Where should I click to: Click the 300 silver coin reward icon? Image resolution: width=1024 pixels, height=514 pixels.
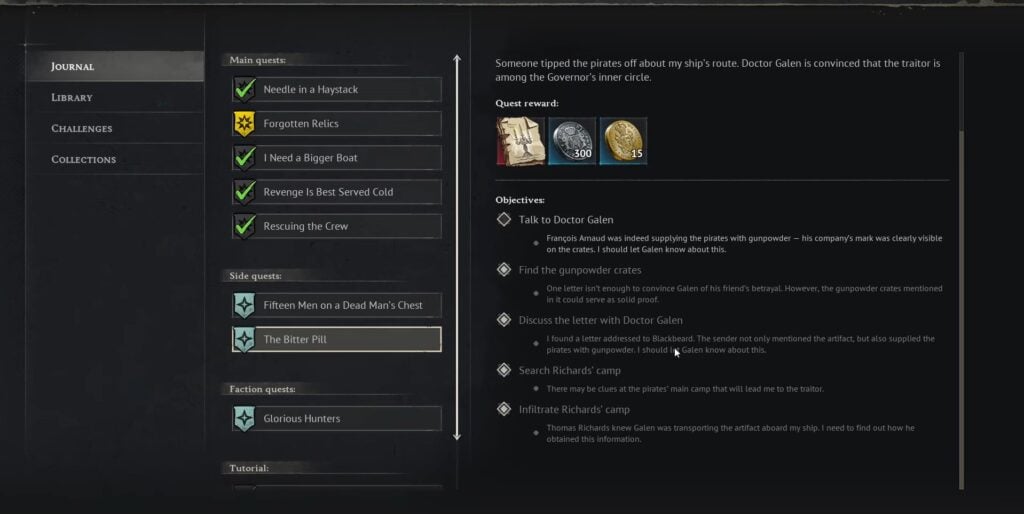coord(572,141)
